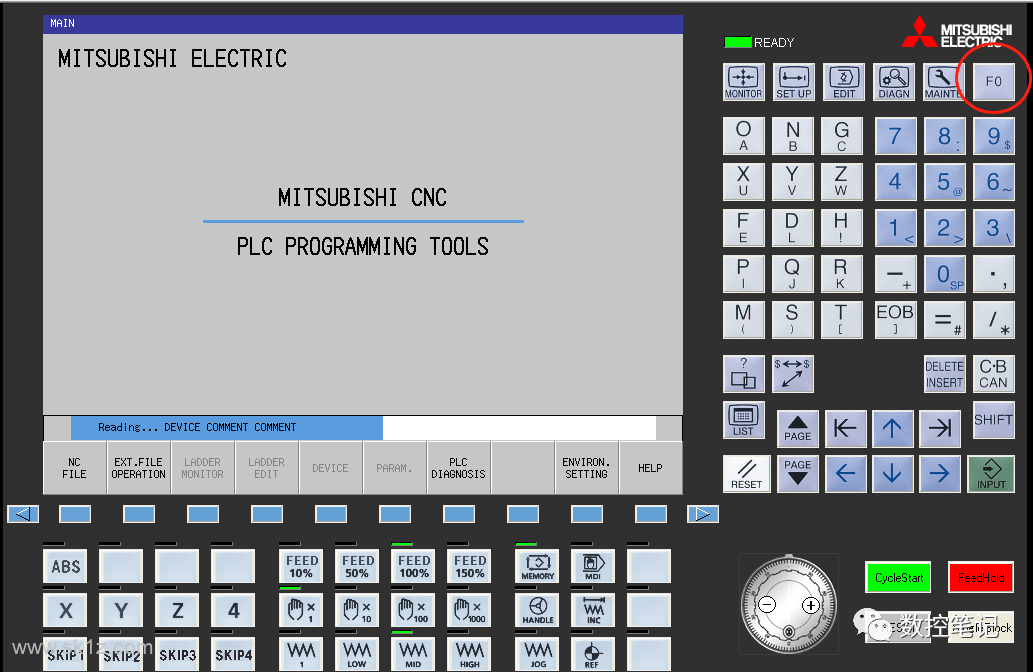
Task: Toggle MEMORY mode key
Action: pos(538,566)
